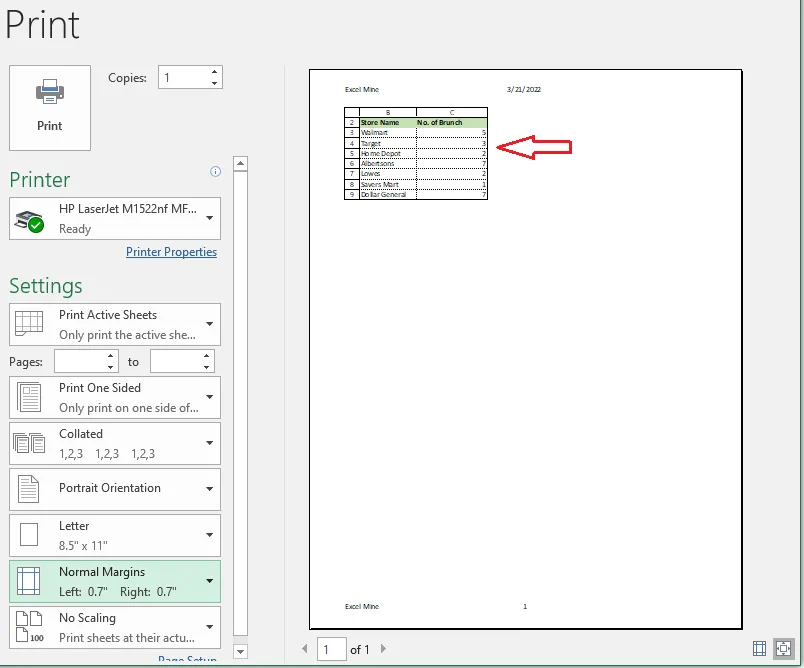The height and width of the screenshot is (668, 804).
Task: Click the 'of 1' page count text
Action: click(x=359, y=650)
